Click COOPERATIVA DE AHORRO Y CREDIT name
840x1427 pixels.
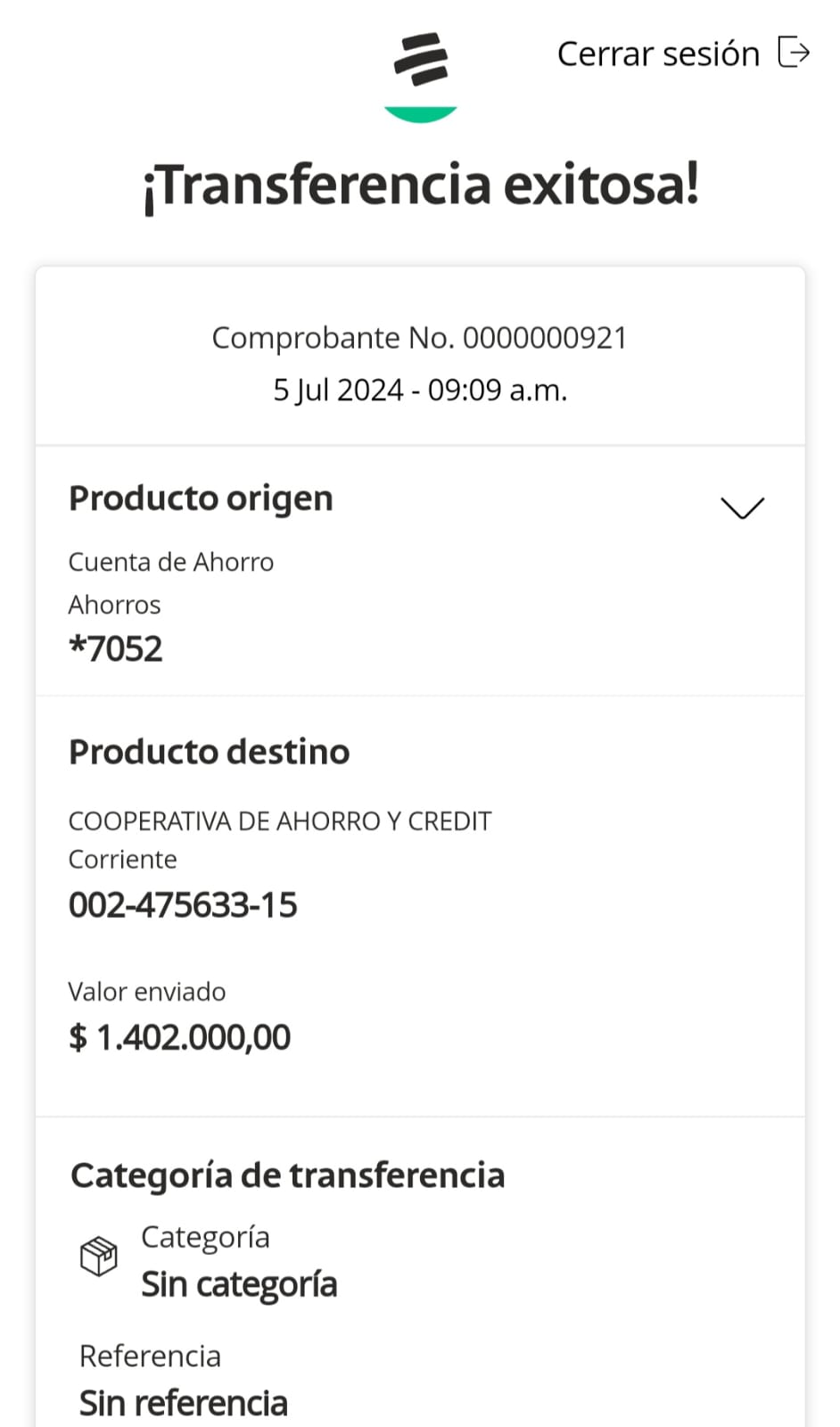click(x=280, y=821)
